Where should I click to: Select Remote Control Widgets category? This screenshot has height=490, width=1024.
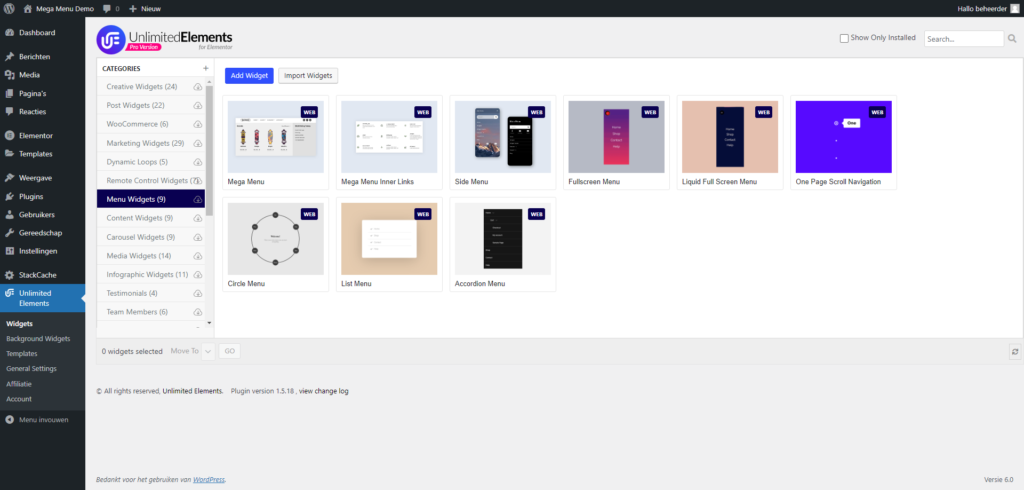tap(151, 180)
